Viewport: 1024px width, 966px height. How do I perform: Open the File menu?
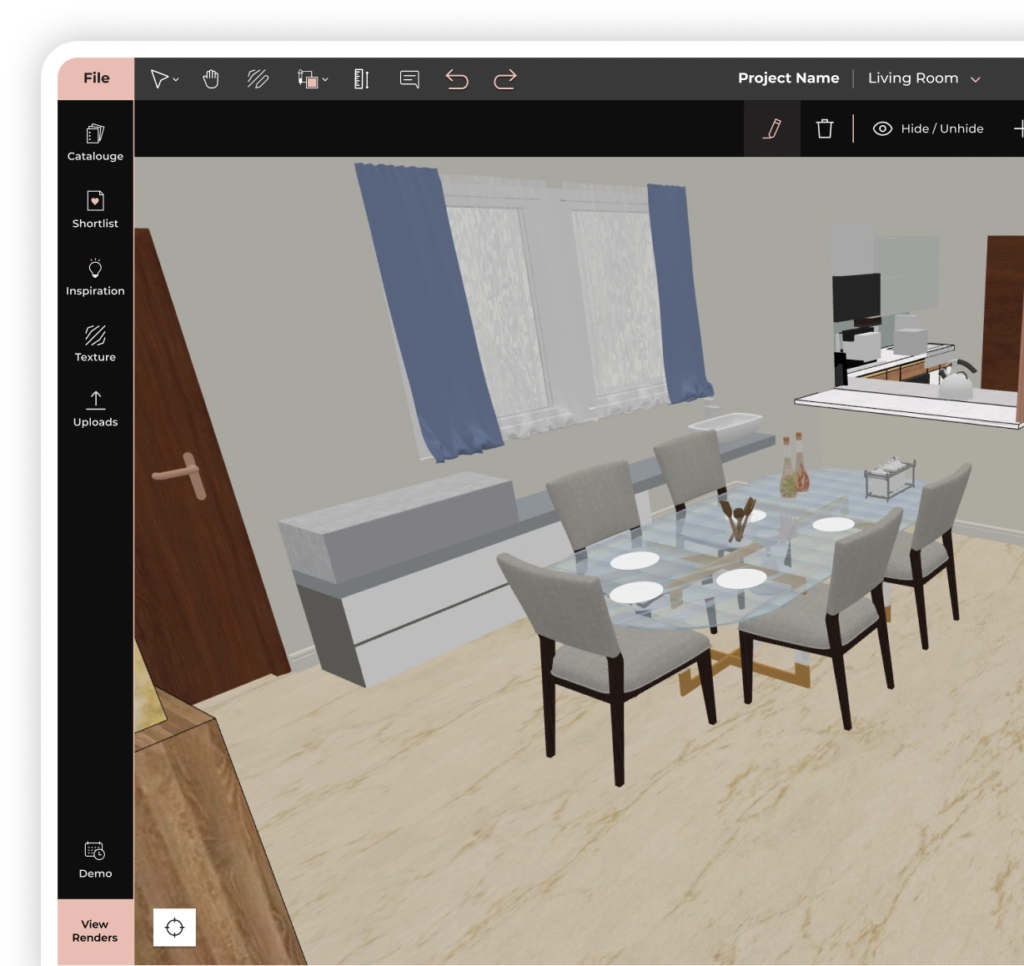(96, 78)
